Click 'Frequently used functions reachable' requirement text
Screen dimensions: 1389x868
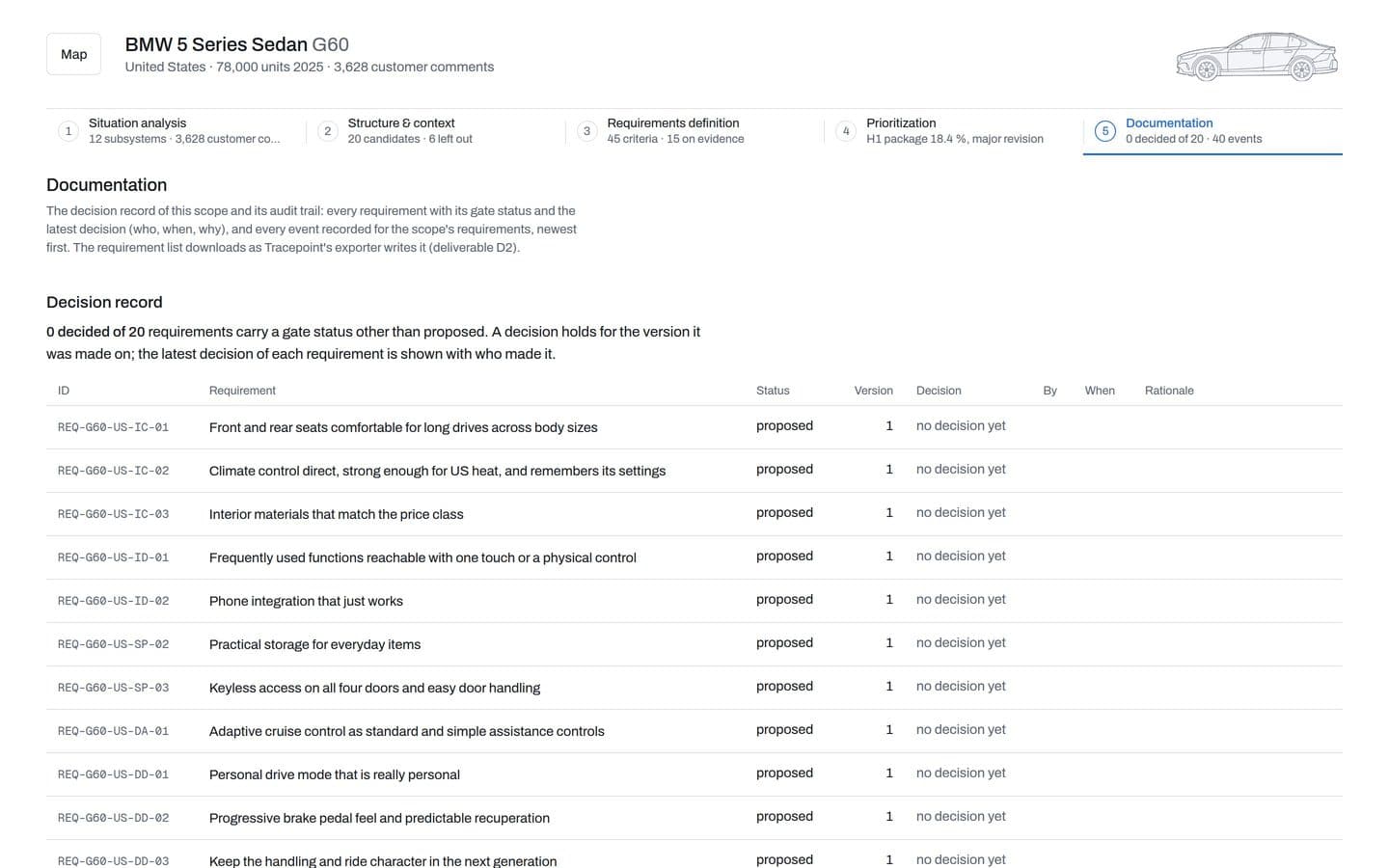[x=422, y=557]
